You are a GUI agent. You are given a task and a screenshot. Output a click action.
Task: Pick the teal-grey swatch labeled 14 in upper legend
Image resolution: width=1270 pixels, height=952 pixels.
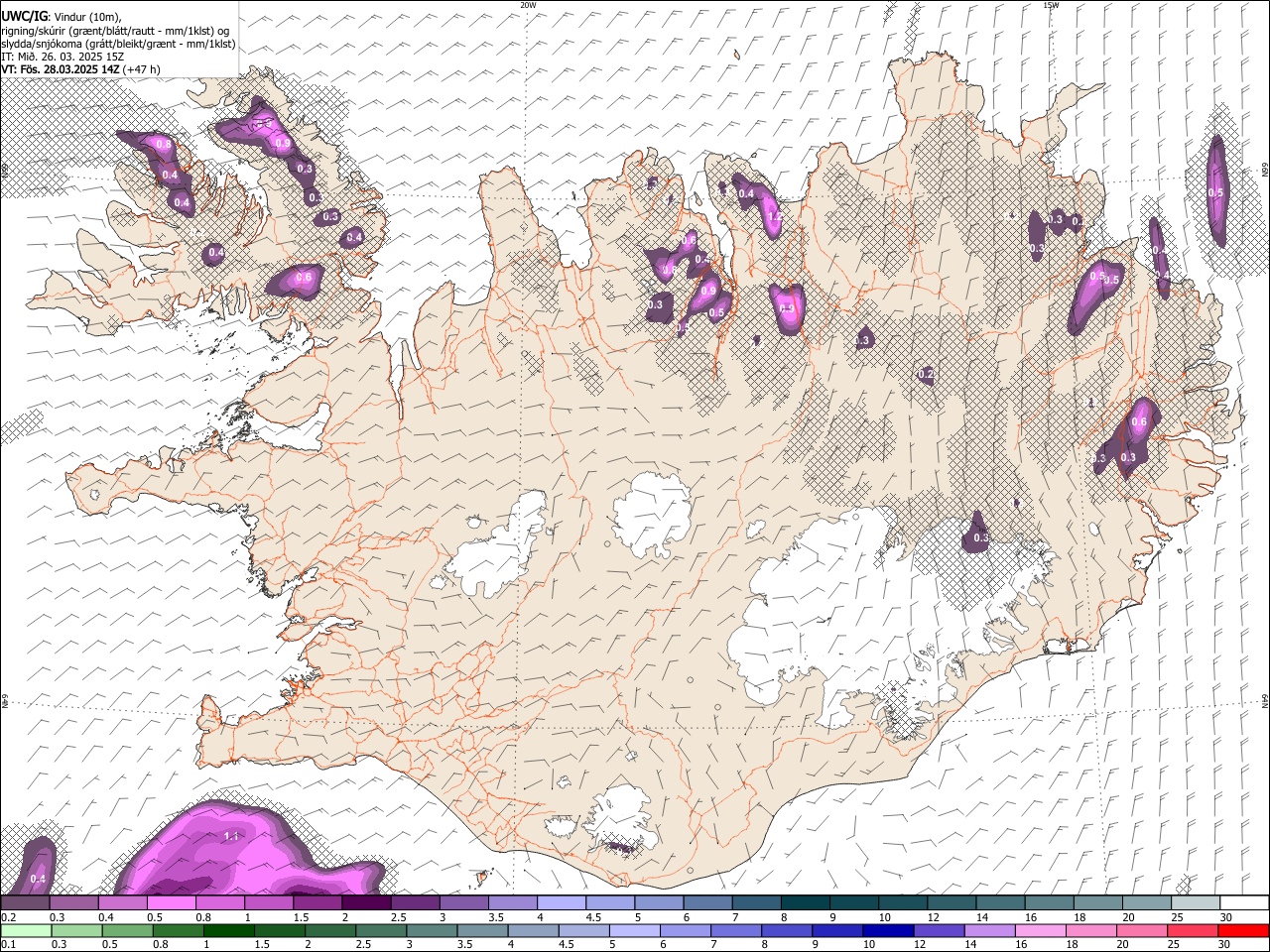coord(999,902)
